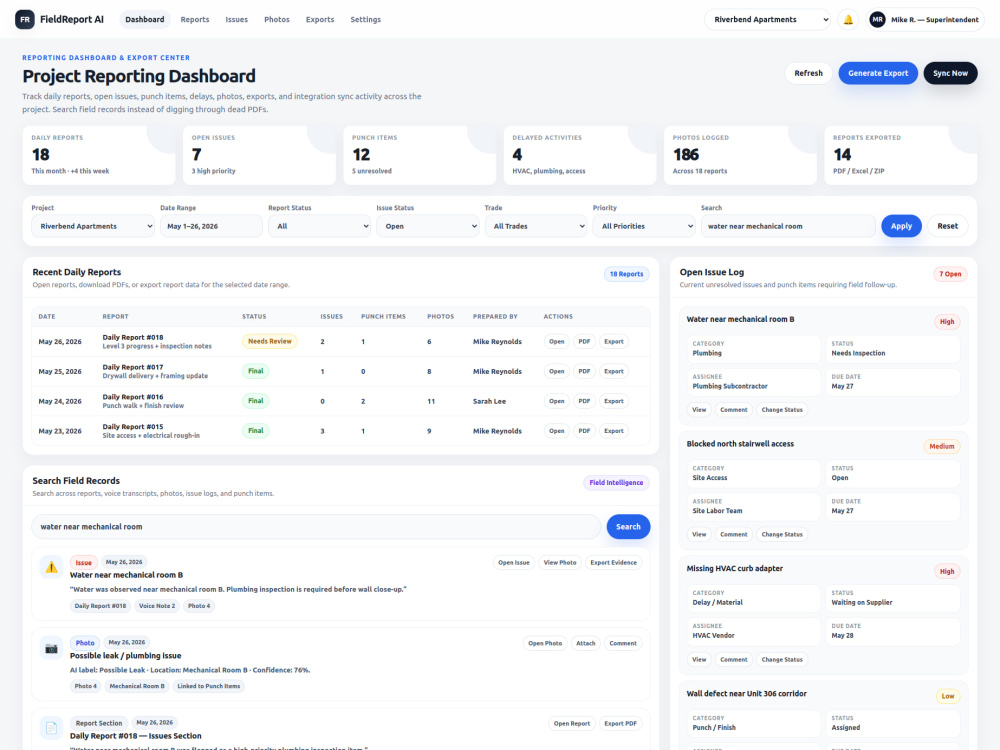Open the notifications bell

tap(848, 20)
